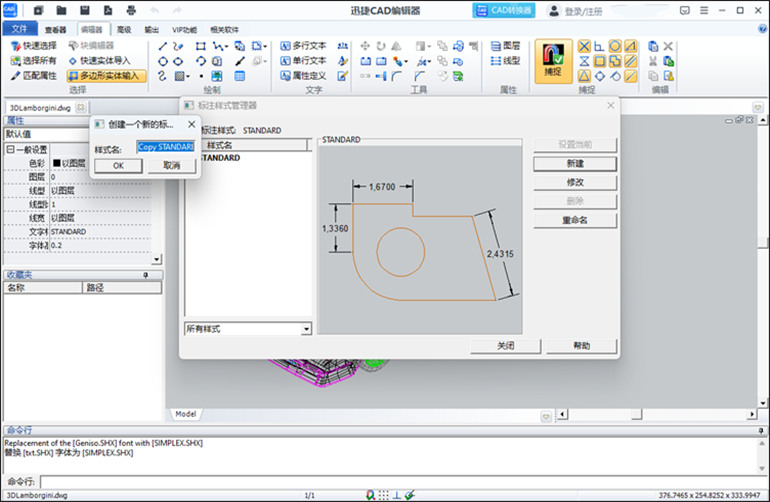Toggle the Endpoint X snap icon
This screenshot has height=502, width=770.
(x=584, y=46)
